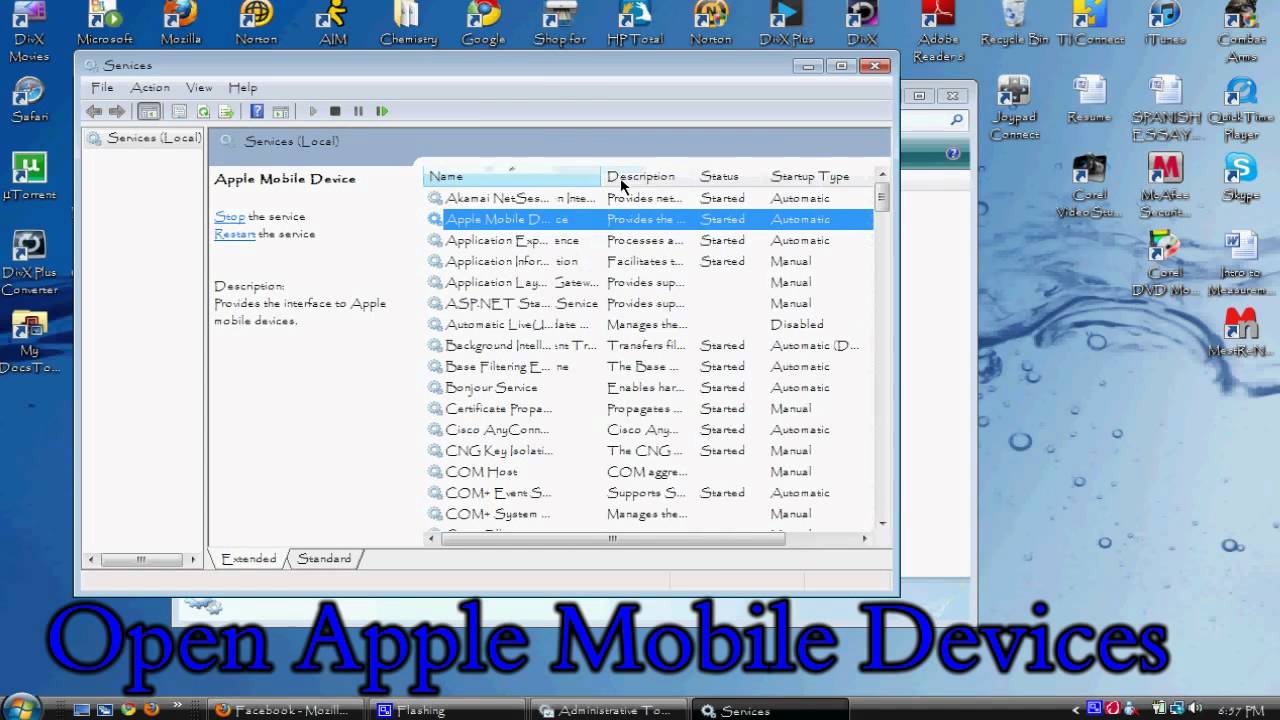Screen dimensions: 1280x720
Task: Sort by the Description column header
Action: pyautogui.click(x=647, y=176)
